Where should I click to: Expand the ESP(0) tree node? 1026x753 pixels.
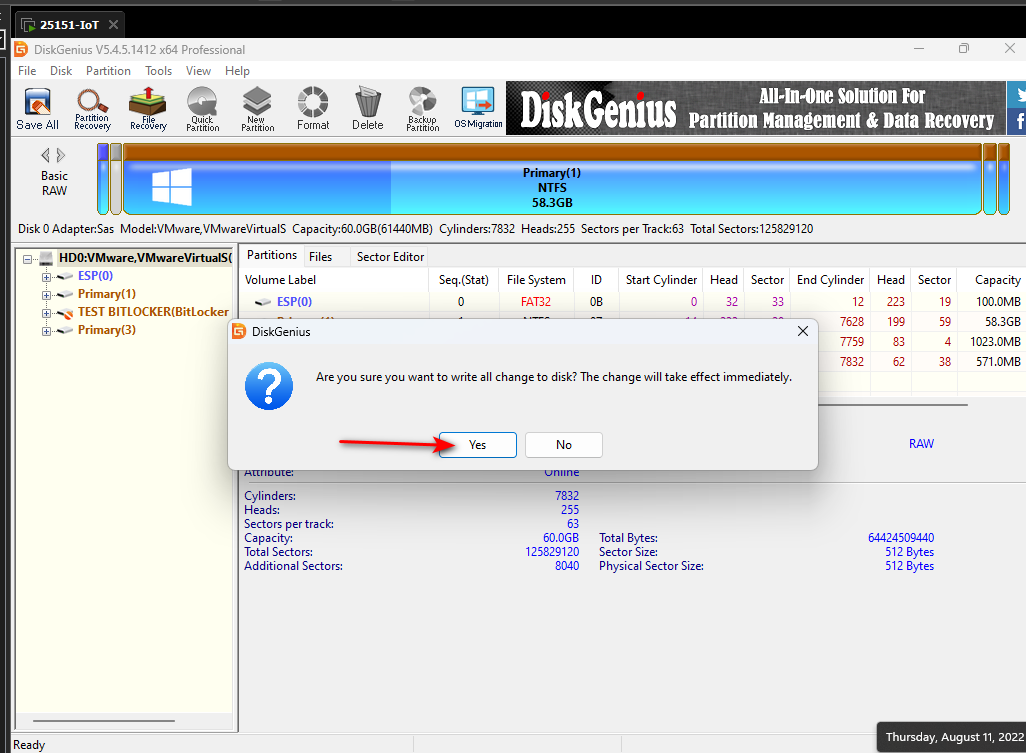coord(46,277)
